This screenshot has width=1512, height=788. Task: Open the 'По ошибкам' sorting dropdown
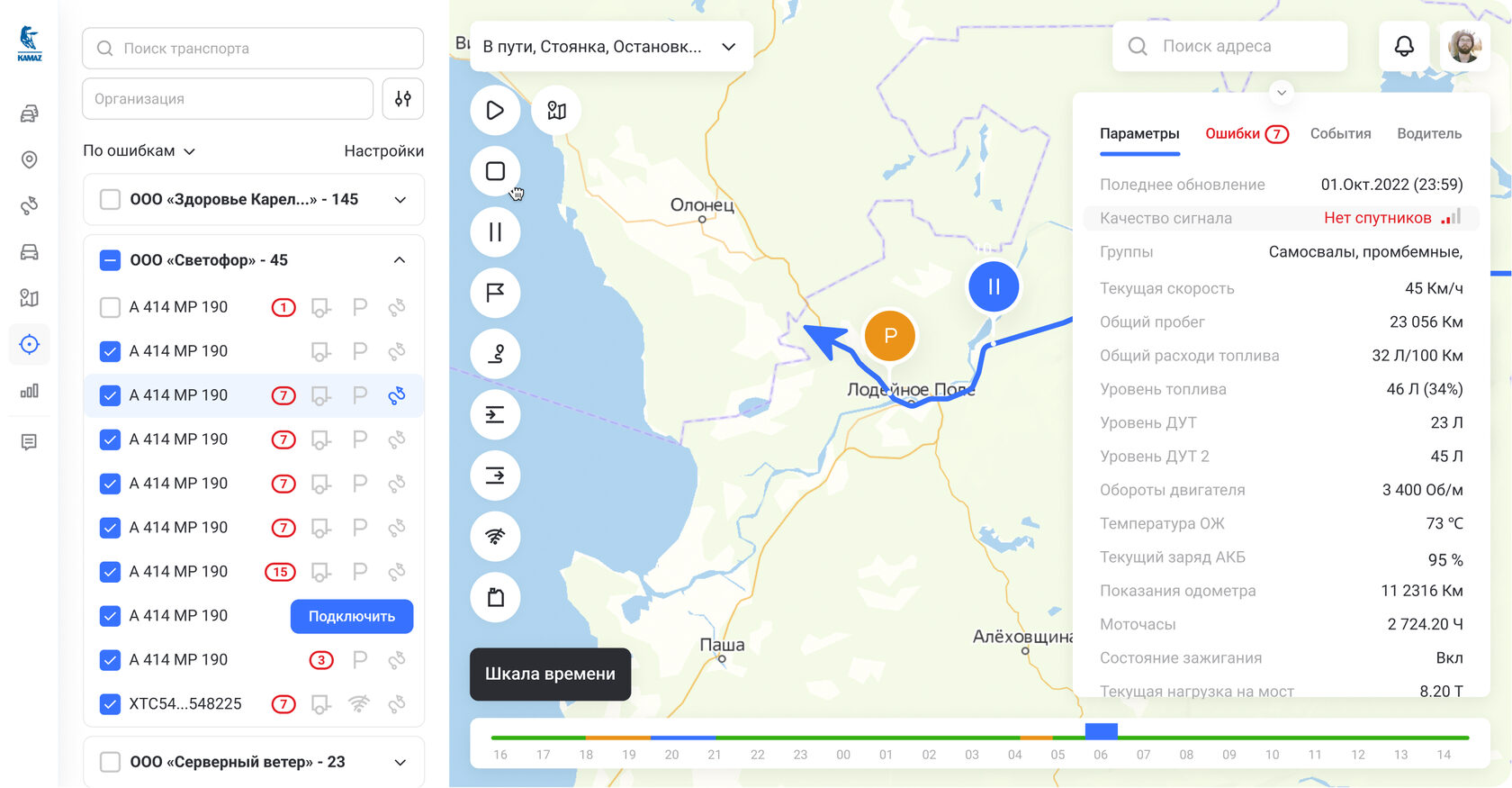click(x=139, y=151)
